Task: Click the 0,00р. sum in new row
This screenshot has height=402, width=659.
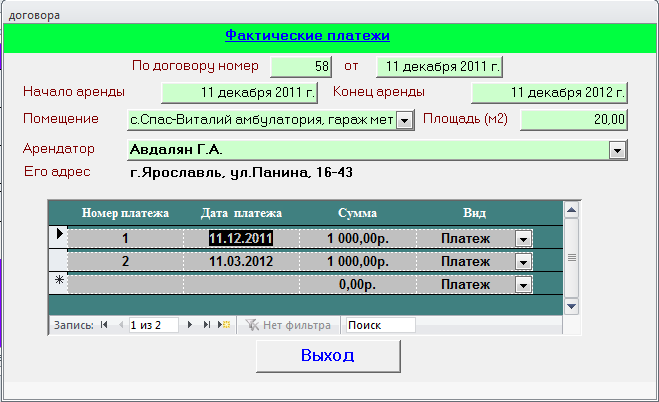Action: 358,284
